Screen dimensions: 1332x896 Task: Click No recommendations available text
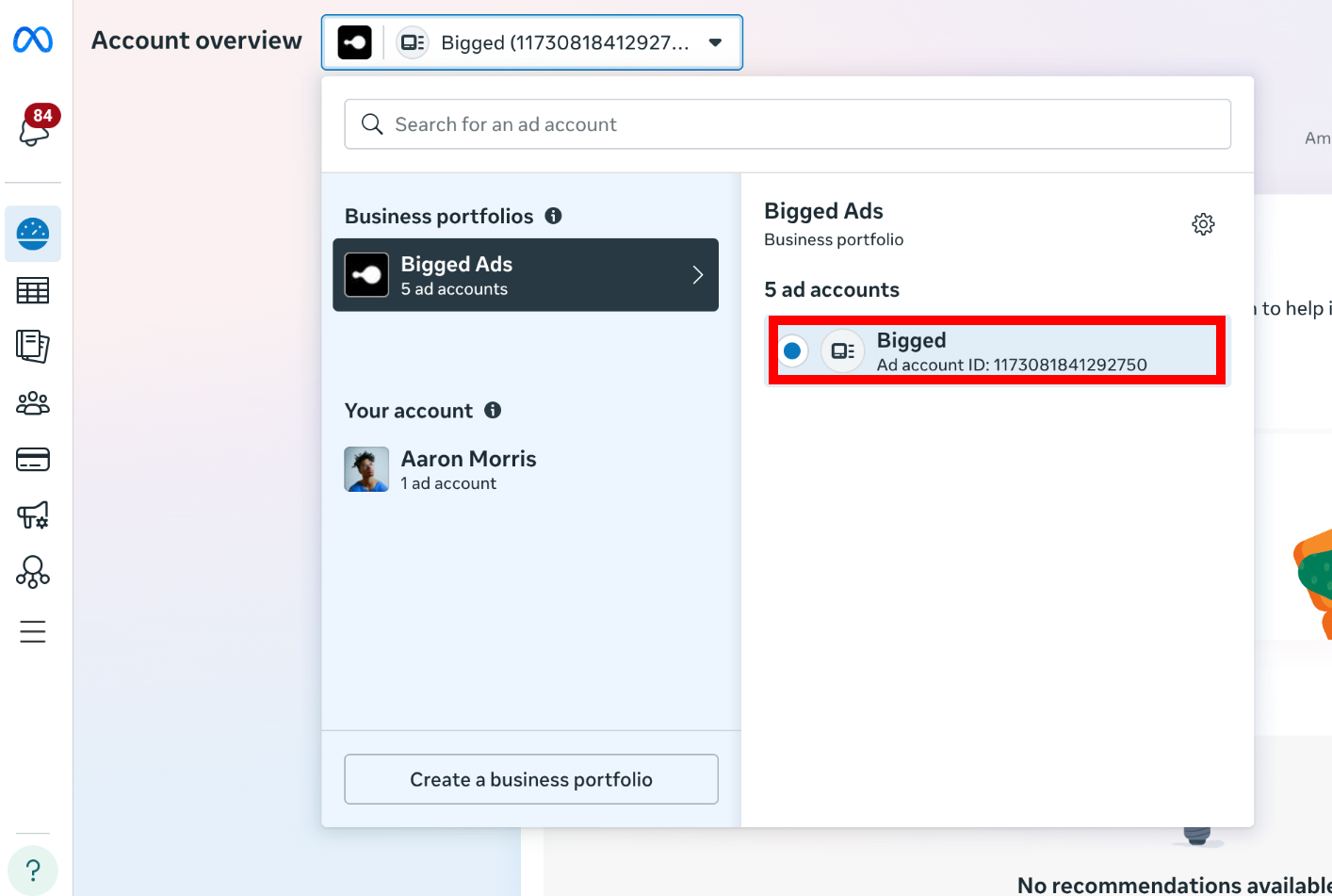(x=1175, y=885)
